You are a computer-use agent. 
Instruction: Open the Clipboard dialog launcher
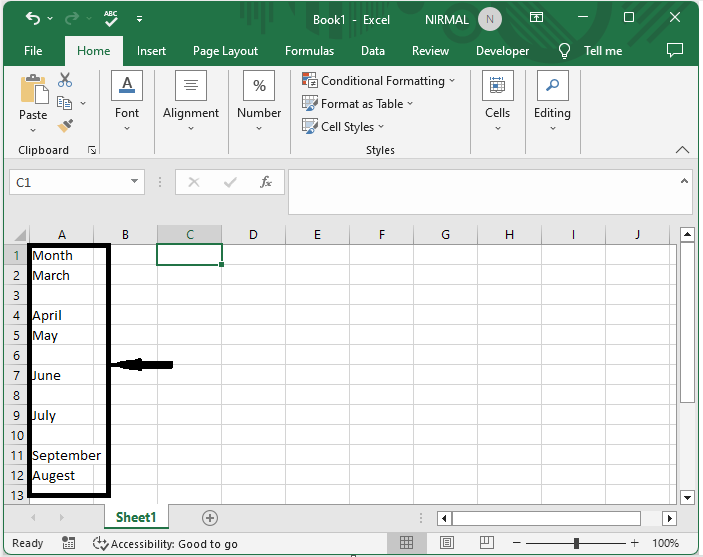pos(92,150)
